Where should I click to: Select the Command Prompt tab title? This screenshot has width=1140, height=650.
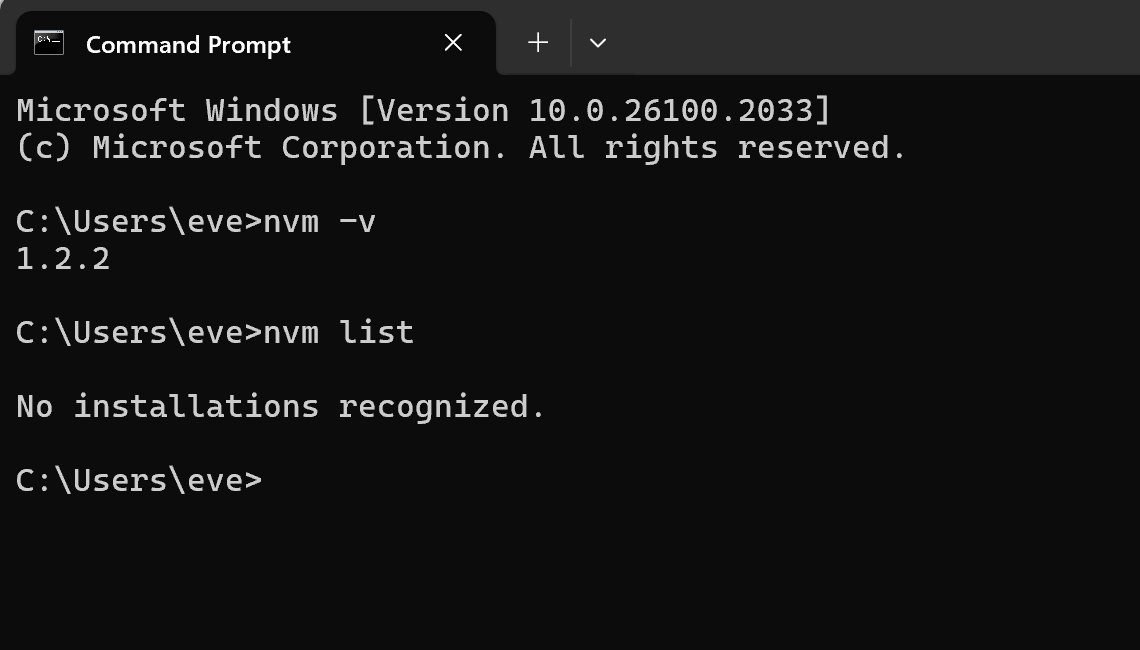[188, 44]
